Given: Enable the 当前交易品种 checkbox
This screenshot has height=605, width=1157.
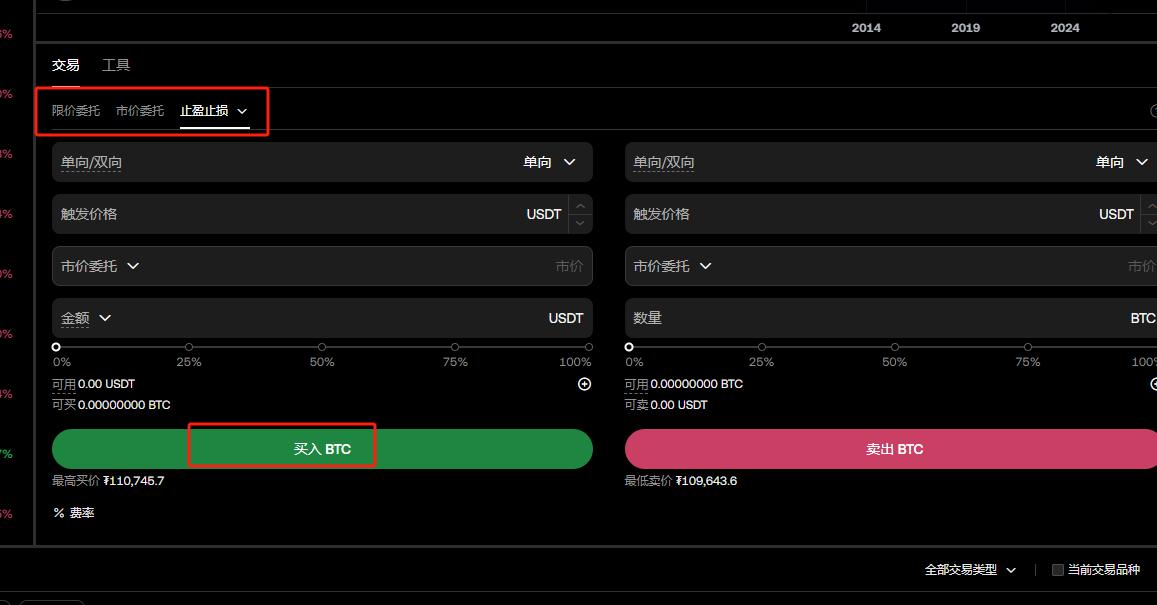Looking at the screenshot, I should (x=1058, y=570).
